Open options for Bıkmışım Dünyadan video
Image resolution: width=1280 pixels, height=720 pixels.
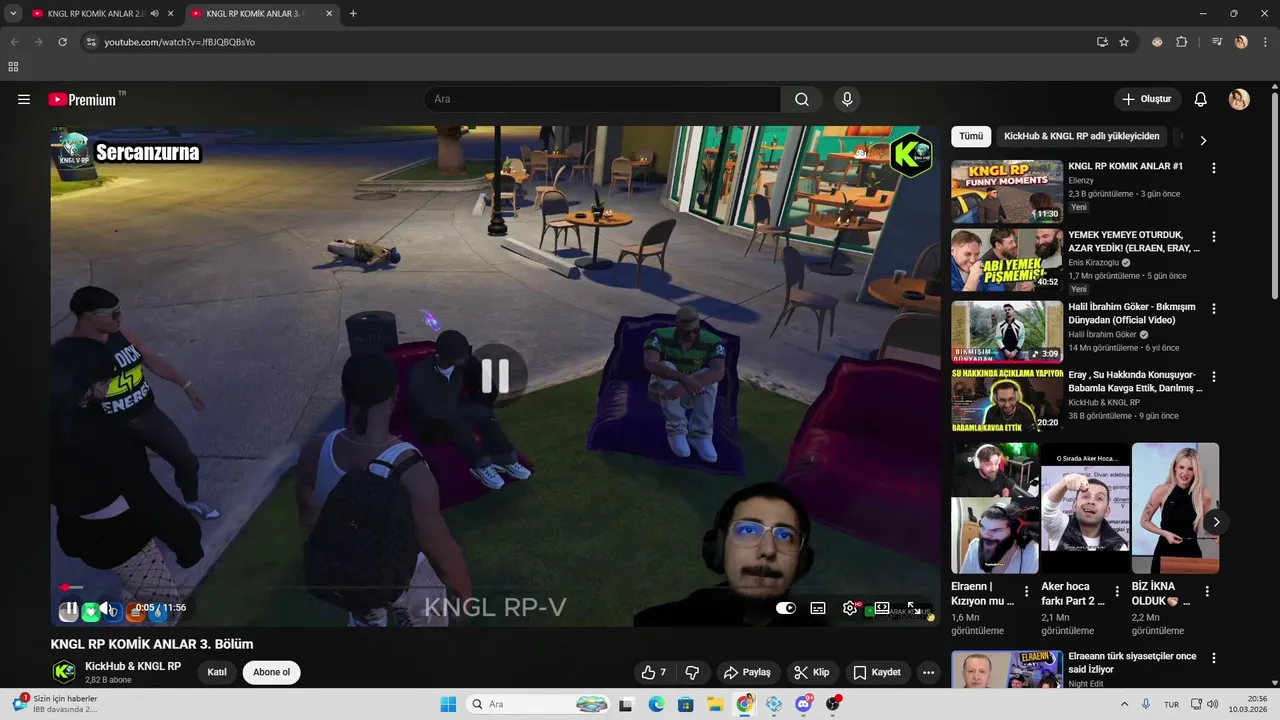pos(1214,310)
